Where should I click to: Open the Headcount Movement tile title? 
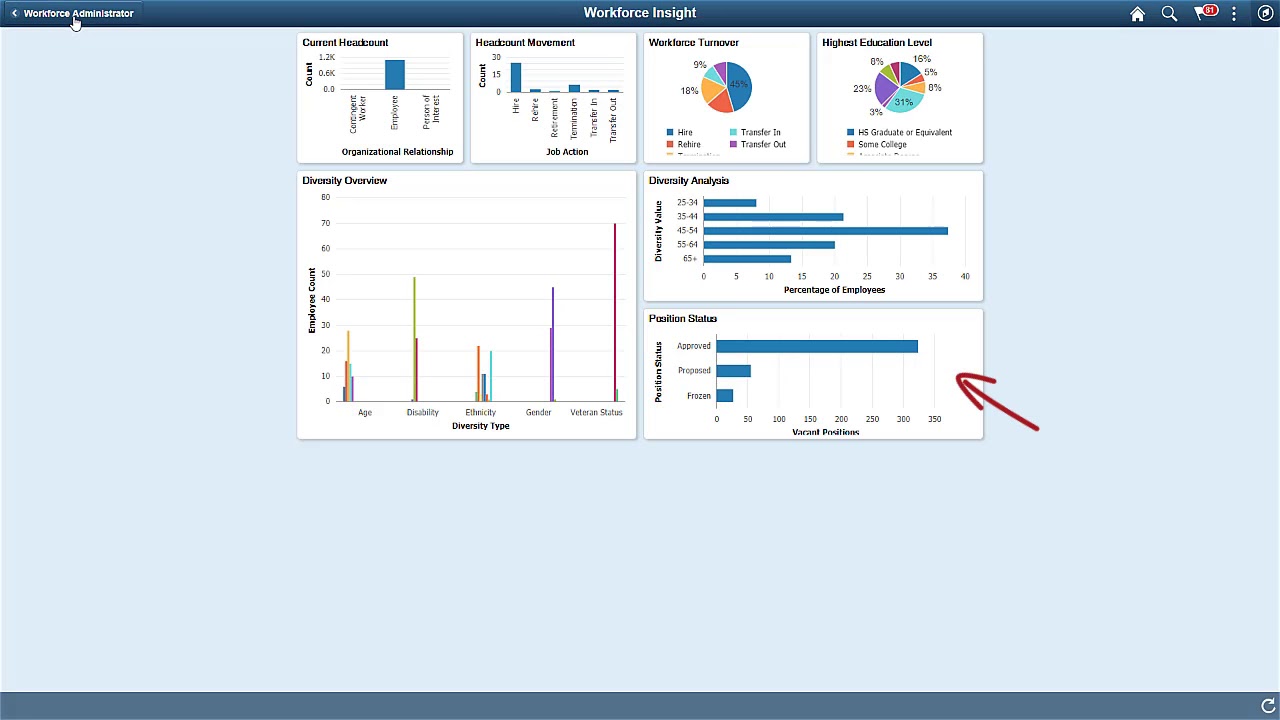click(525, 42)
